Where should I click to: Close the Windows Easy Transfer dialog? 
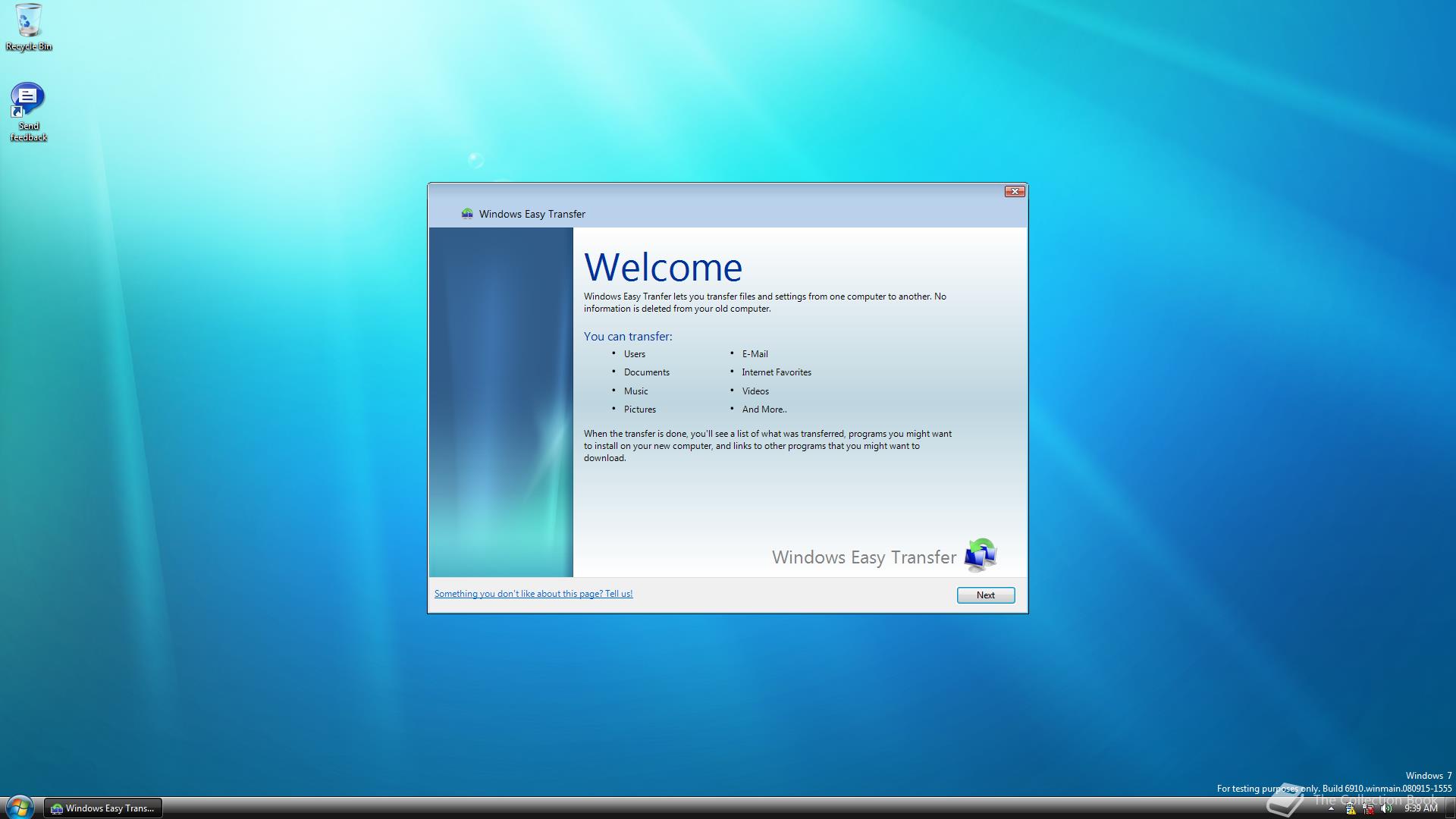point(1015,192)
